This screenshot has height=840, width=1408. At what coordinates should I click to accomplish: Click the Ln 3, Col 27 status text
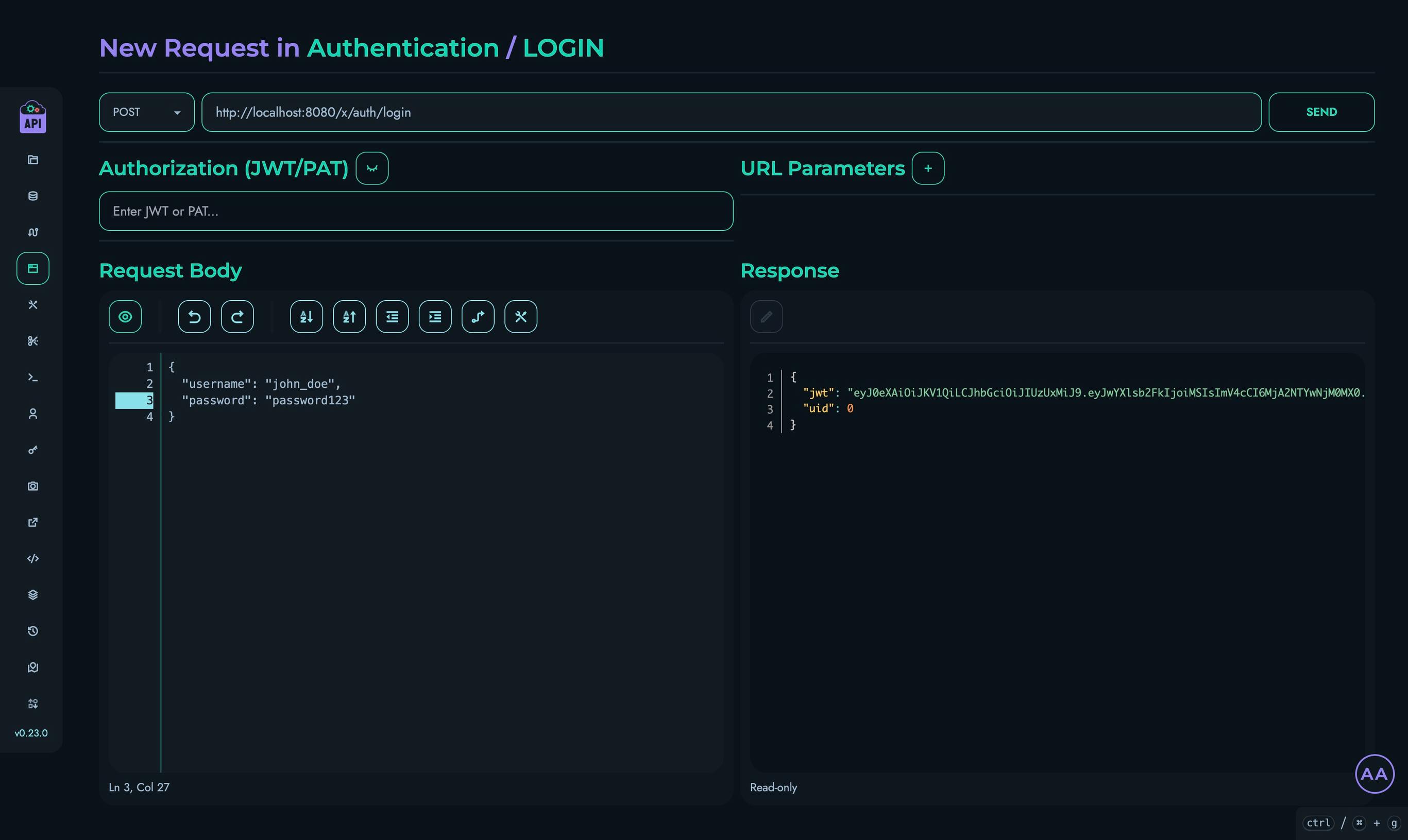139,787
